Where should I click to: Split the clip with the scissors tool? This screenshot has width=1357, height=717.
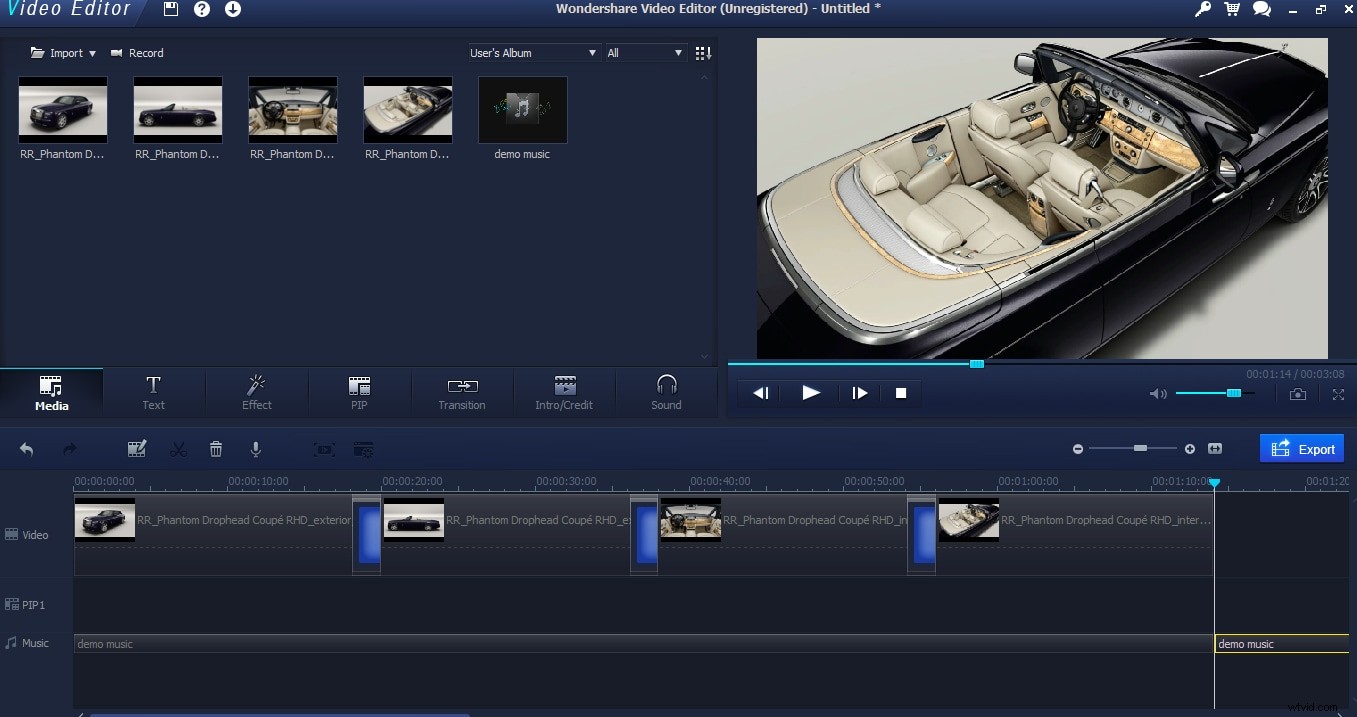[x=178, y=449]
